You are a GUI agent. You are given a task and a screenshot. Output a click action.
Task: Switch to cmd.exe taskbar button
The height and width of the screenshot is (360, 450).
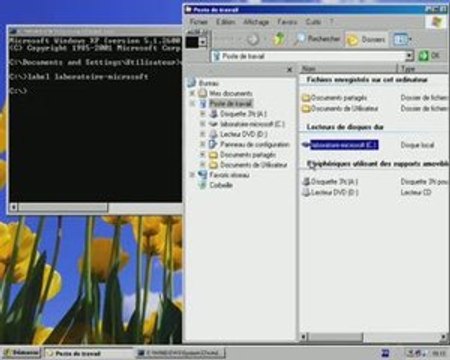coord(180,353)
